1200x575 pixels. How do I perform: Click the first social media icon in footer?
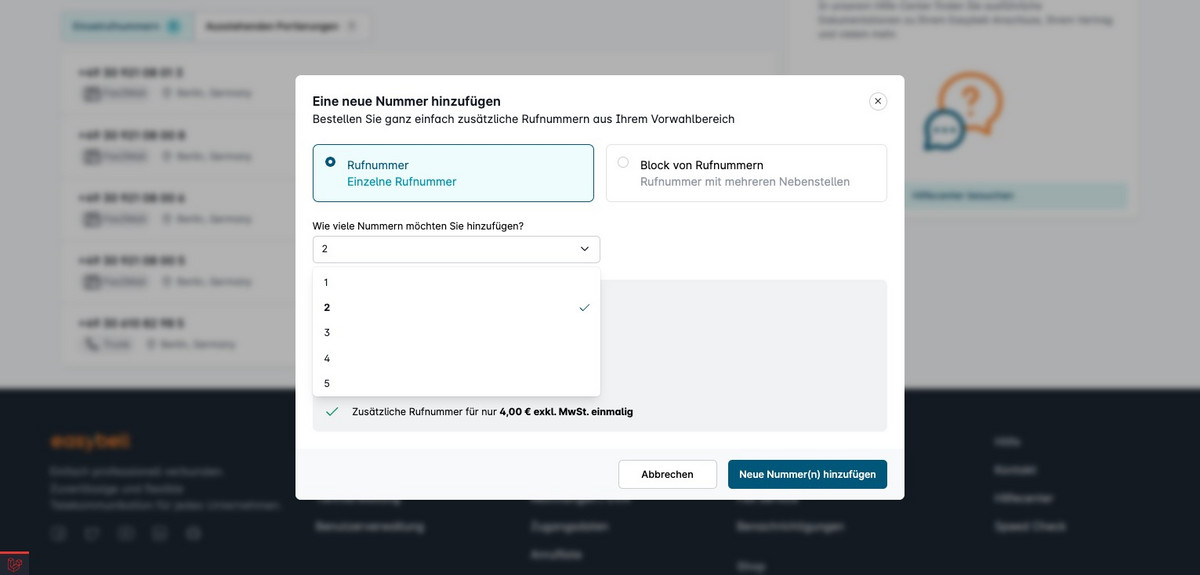click(59, 534)
